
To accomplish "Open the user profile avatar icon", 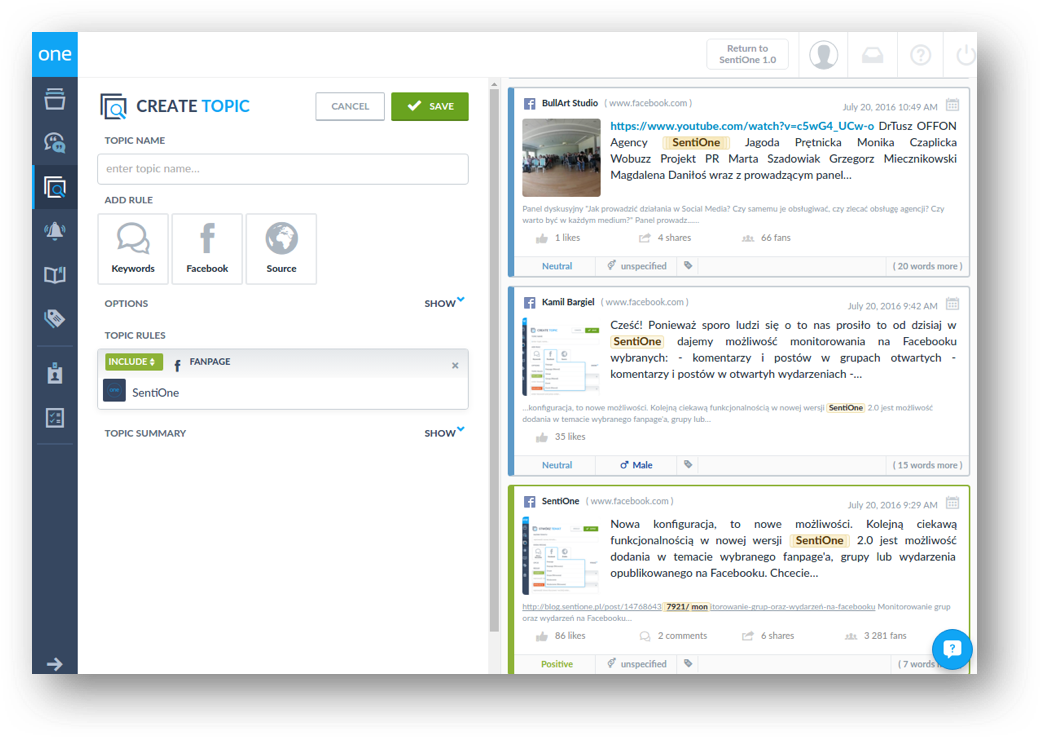I will pos(823,54).
